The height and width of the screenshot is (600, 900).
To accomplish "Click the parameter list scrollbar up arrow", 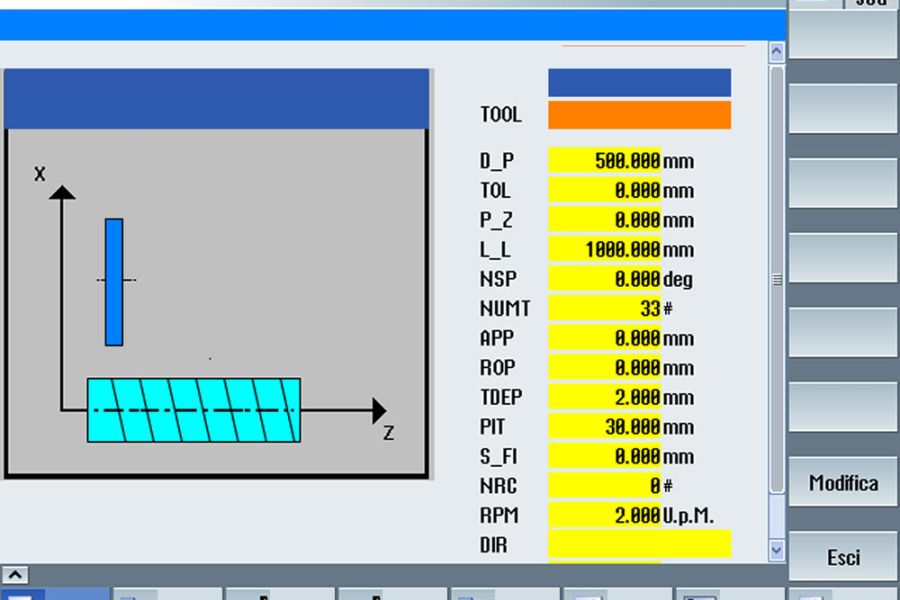I will pyautogui.click(x=775, y=50).
